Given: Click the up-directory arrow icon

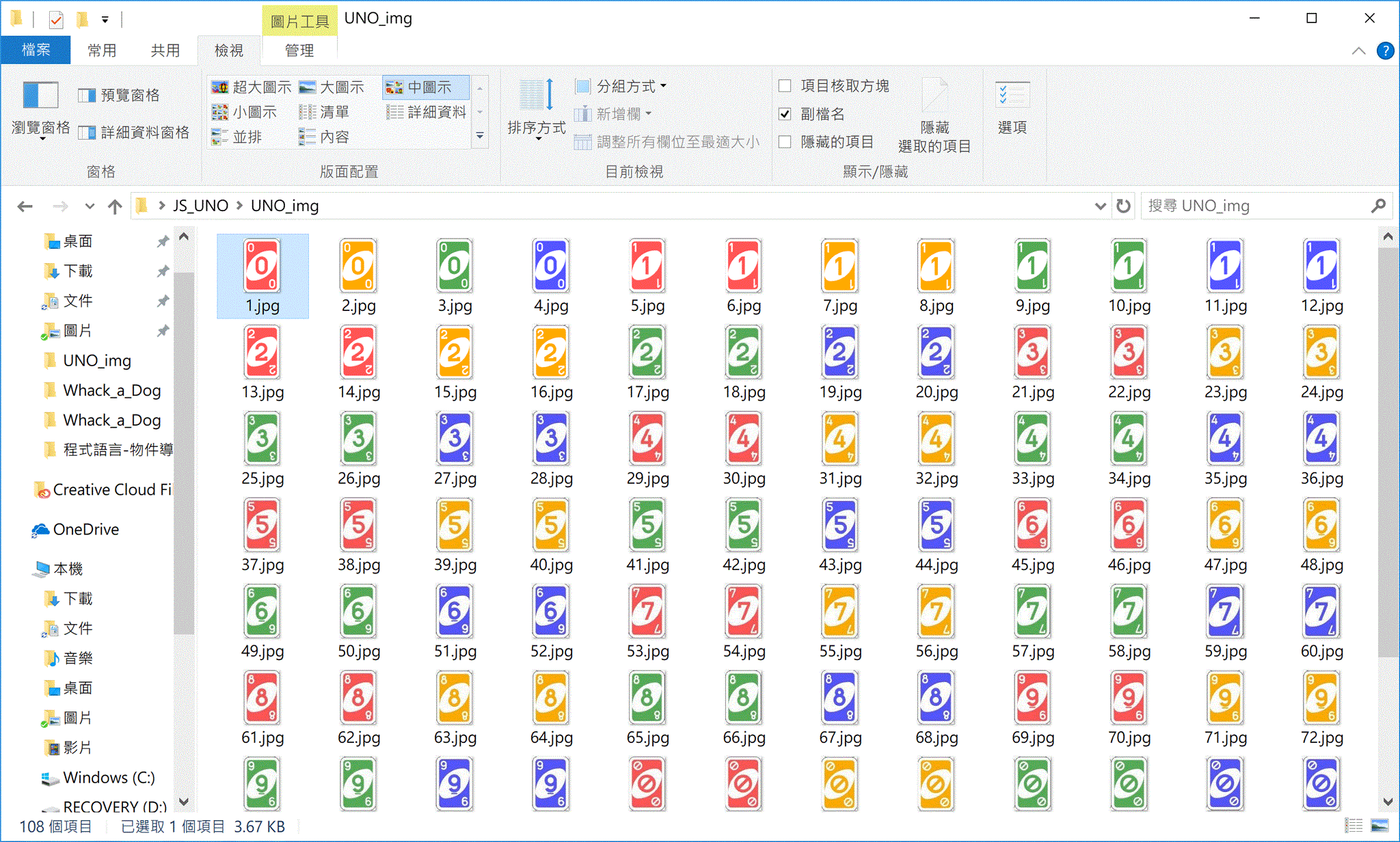Looking at the screenshot, I should pos(115,206).
